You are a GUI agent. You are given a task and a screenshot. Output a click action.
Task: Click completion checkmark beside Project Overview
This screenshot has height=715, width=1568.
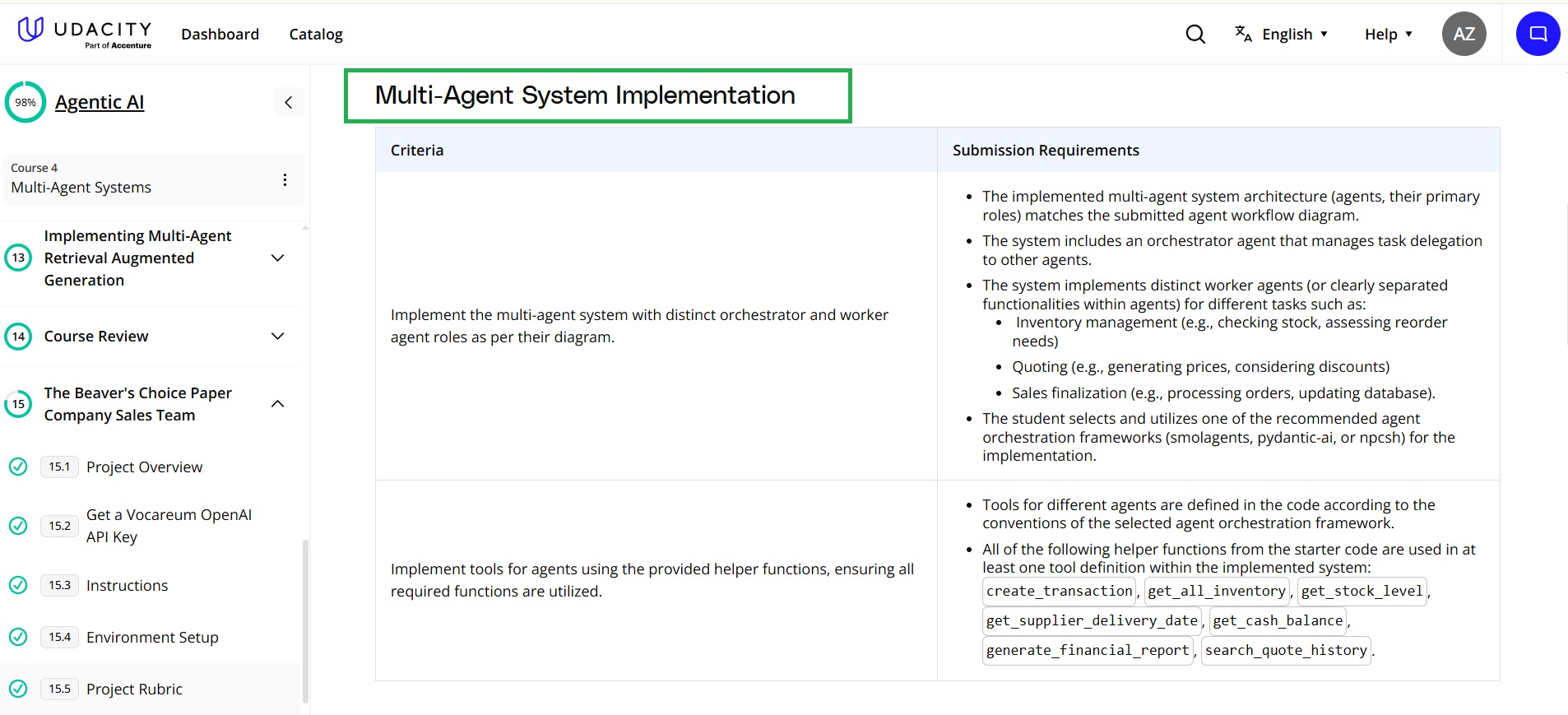click(x=18, y=467)
